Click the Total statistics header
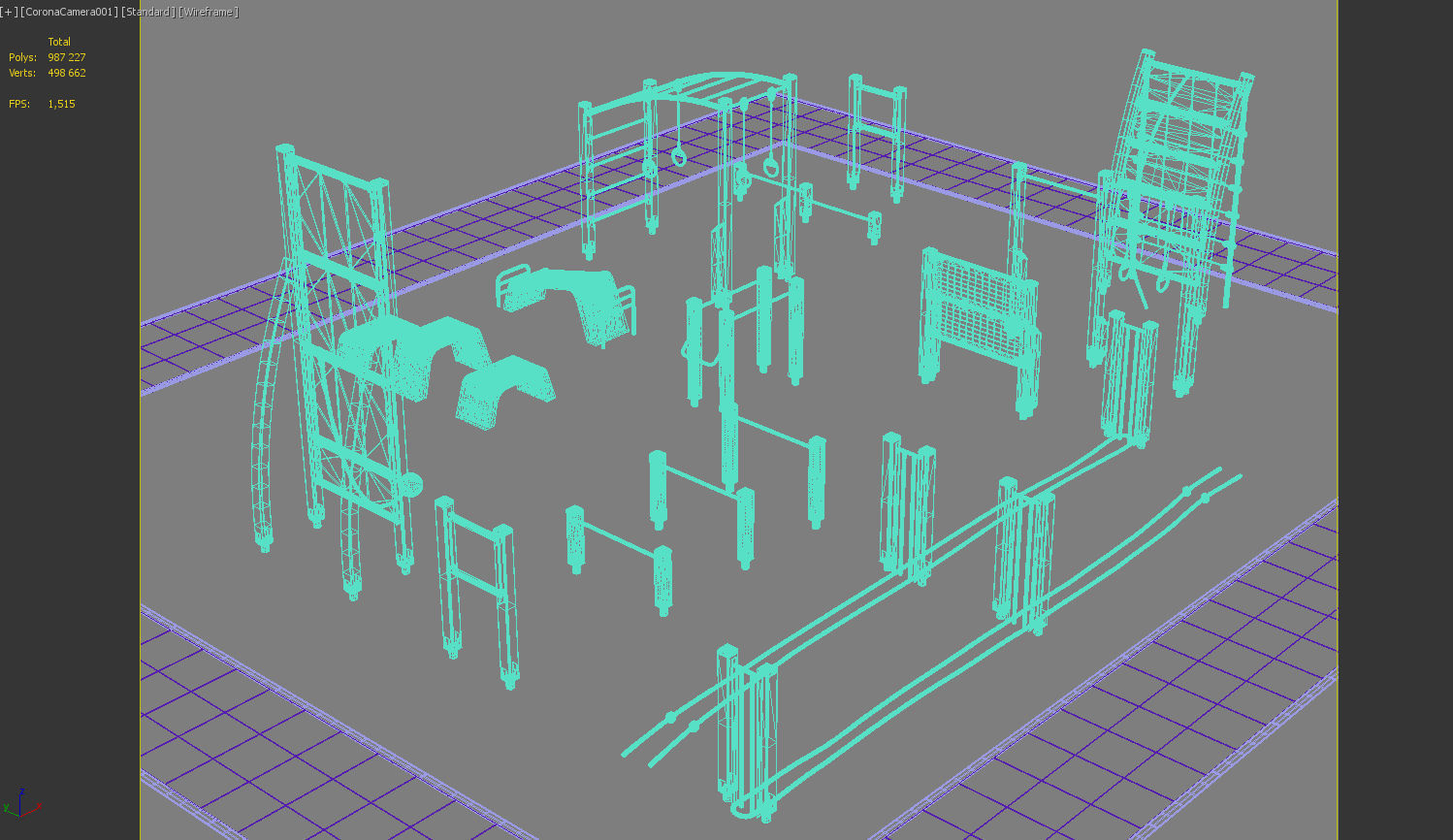The image size is (1453, 840). (x=59, y=42)
